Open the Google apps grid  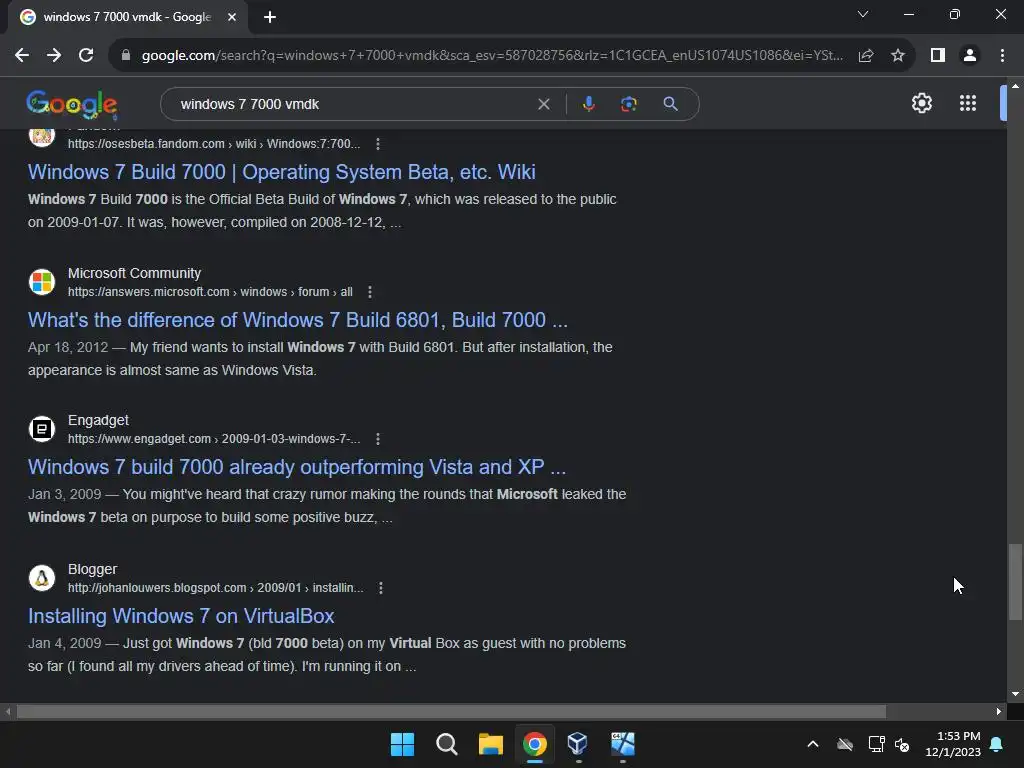tap(968, 103)
